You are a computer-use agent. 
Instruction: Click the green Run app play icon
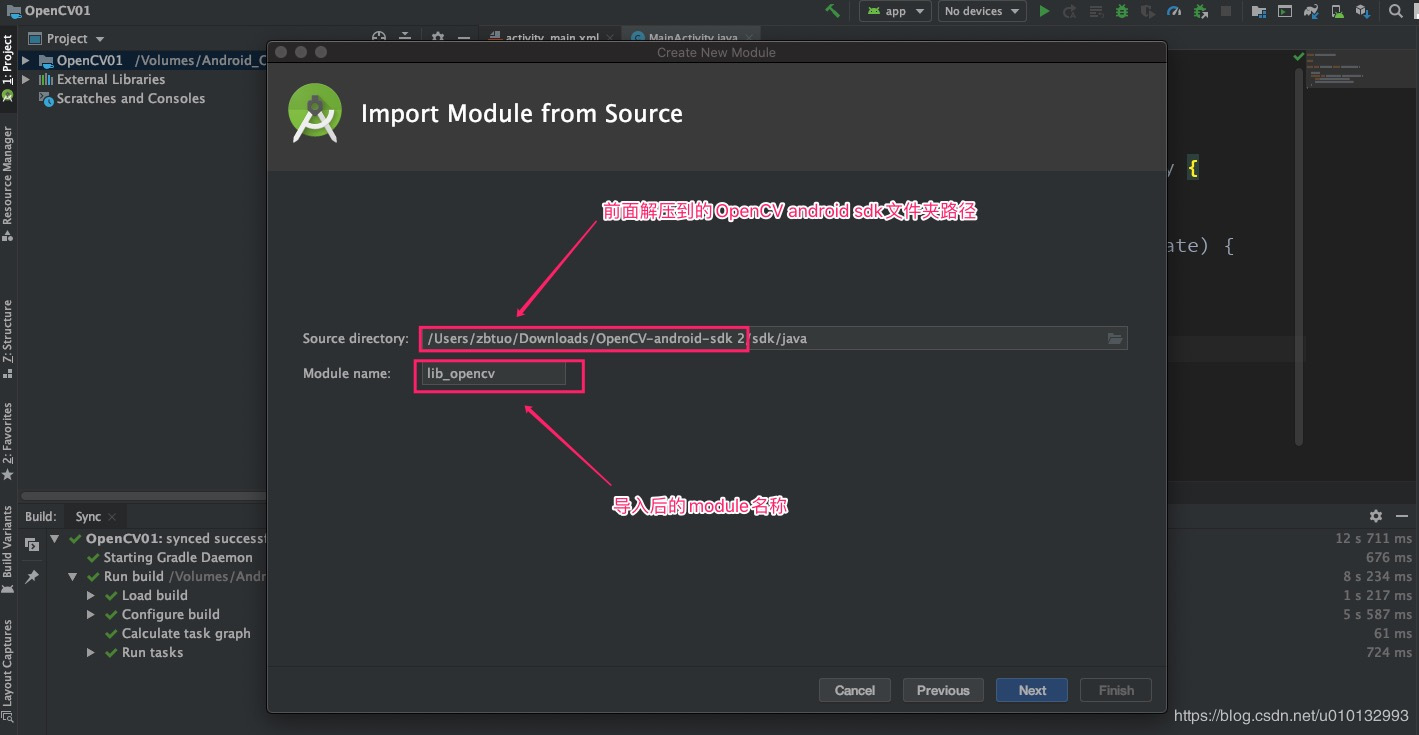(1044, 11)
